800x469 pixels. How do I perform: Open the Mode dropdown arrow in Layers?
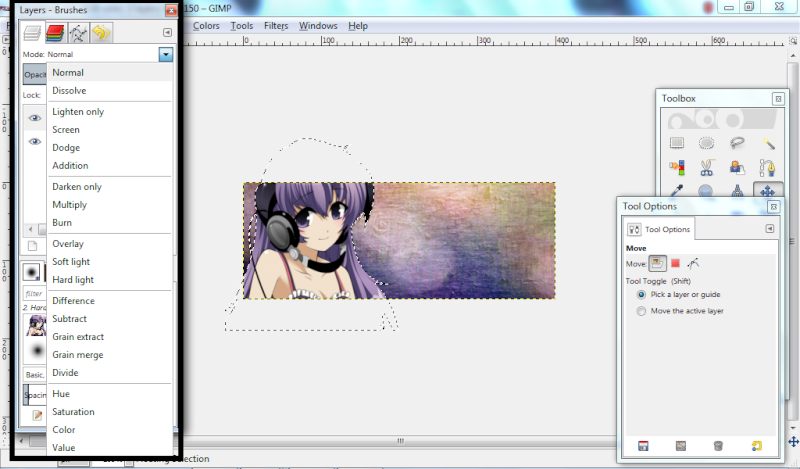165,54
